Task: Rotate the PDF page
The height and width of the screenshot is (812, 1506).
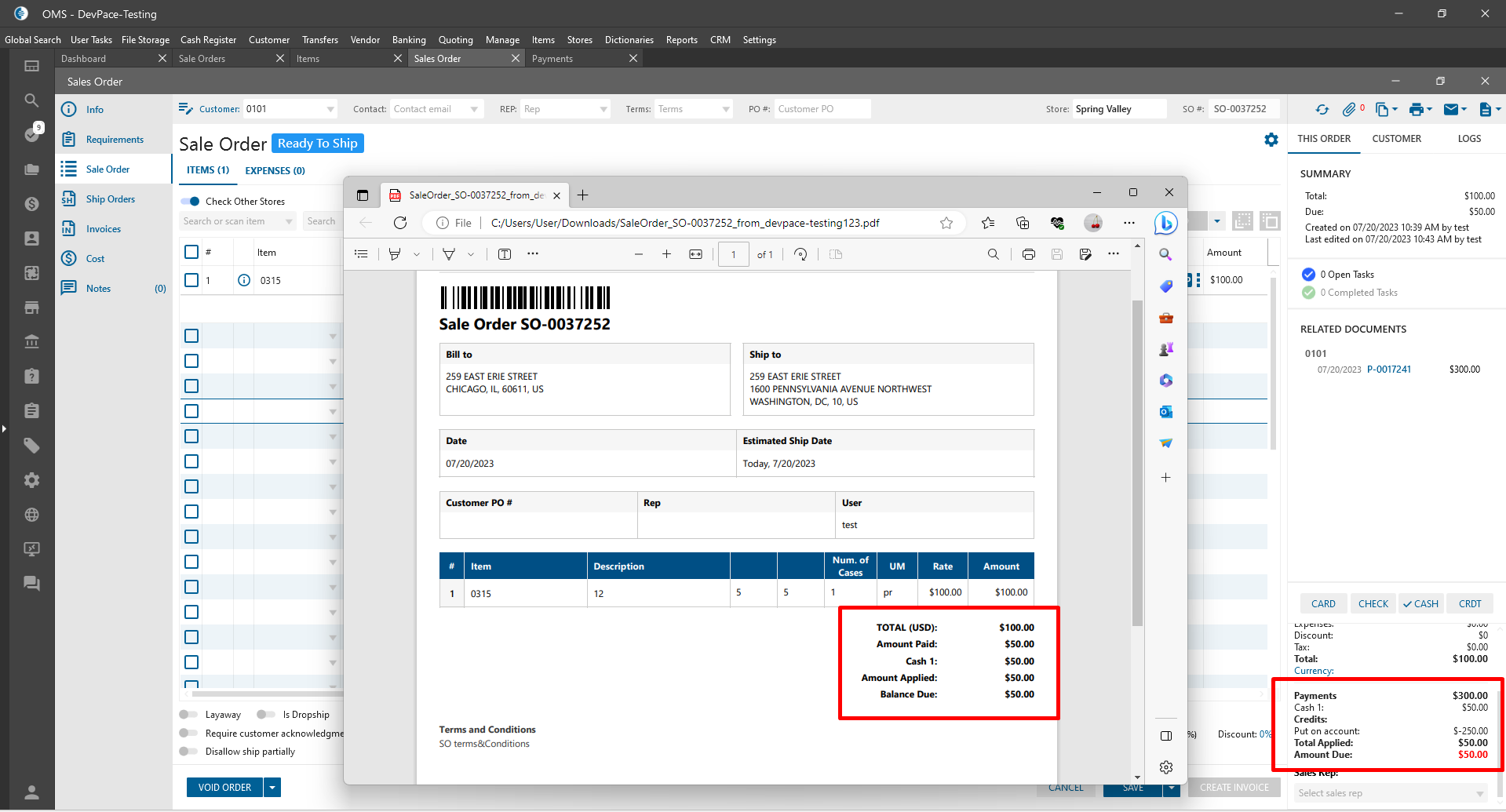Action: (x=800, y=254)
